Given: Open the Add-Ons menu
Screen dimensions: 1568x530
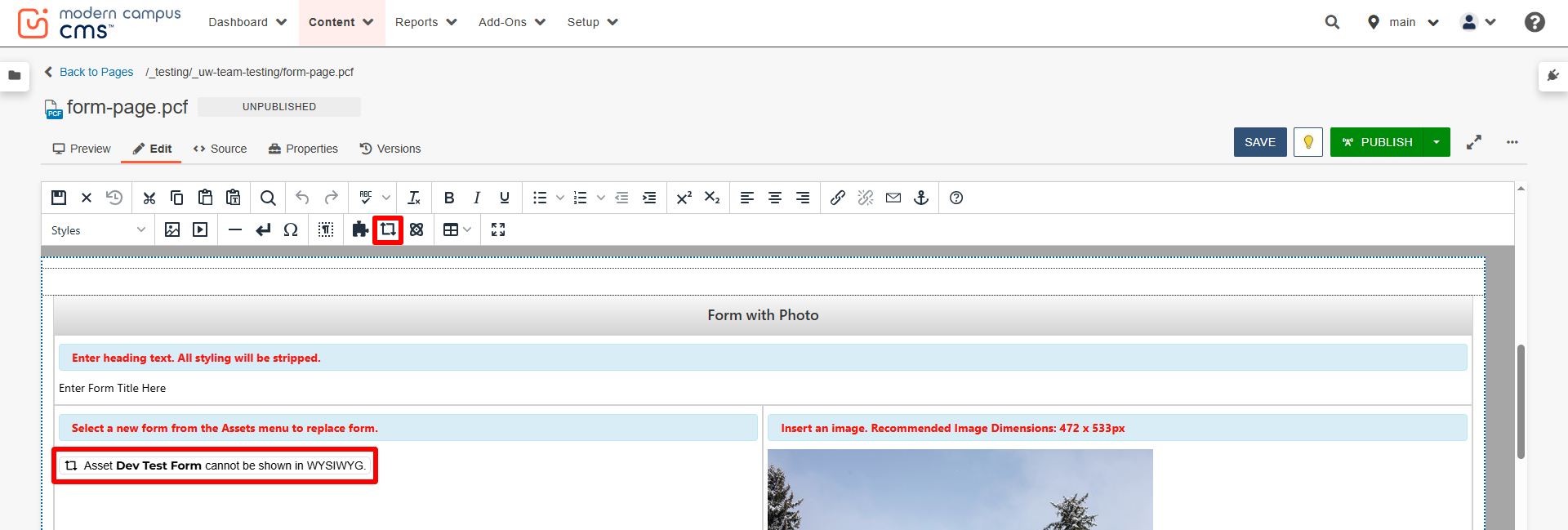Looking at the screenshot, I should click(x=512, y=22).
